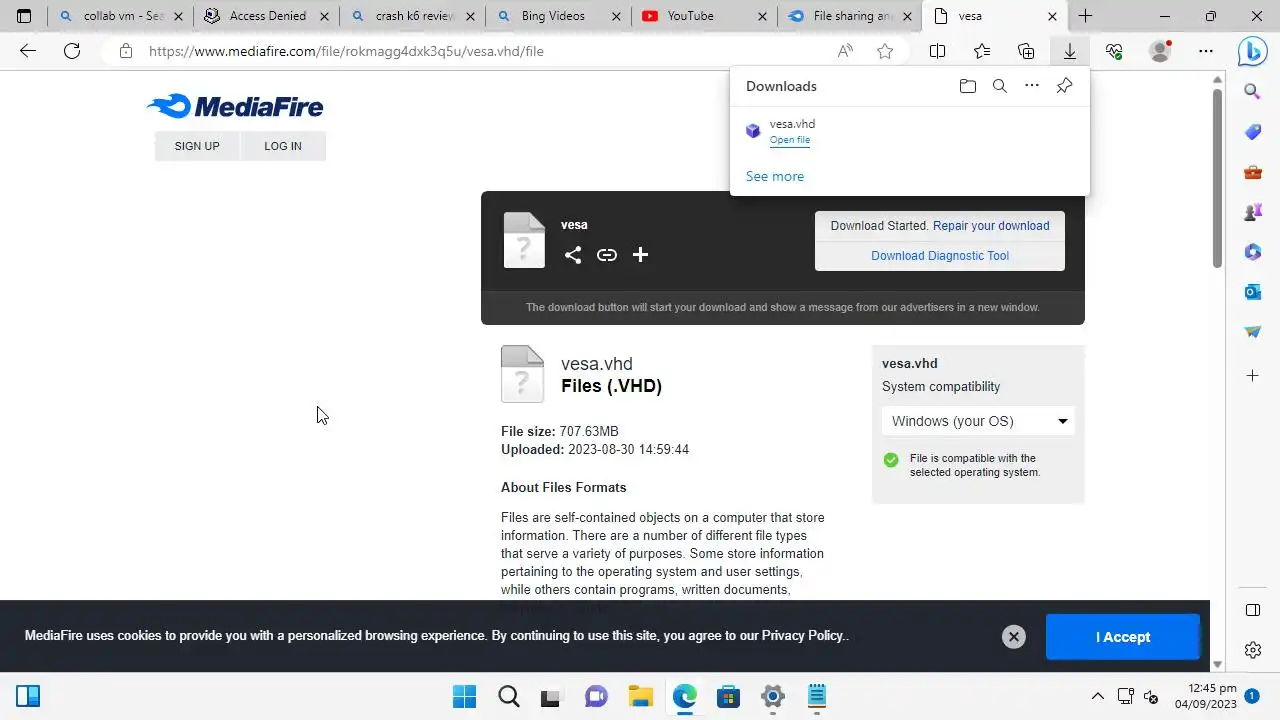Click See more in Downloads panel
The image size is (1280, 720).
click(775, 176)
